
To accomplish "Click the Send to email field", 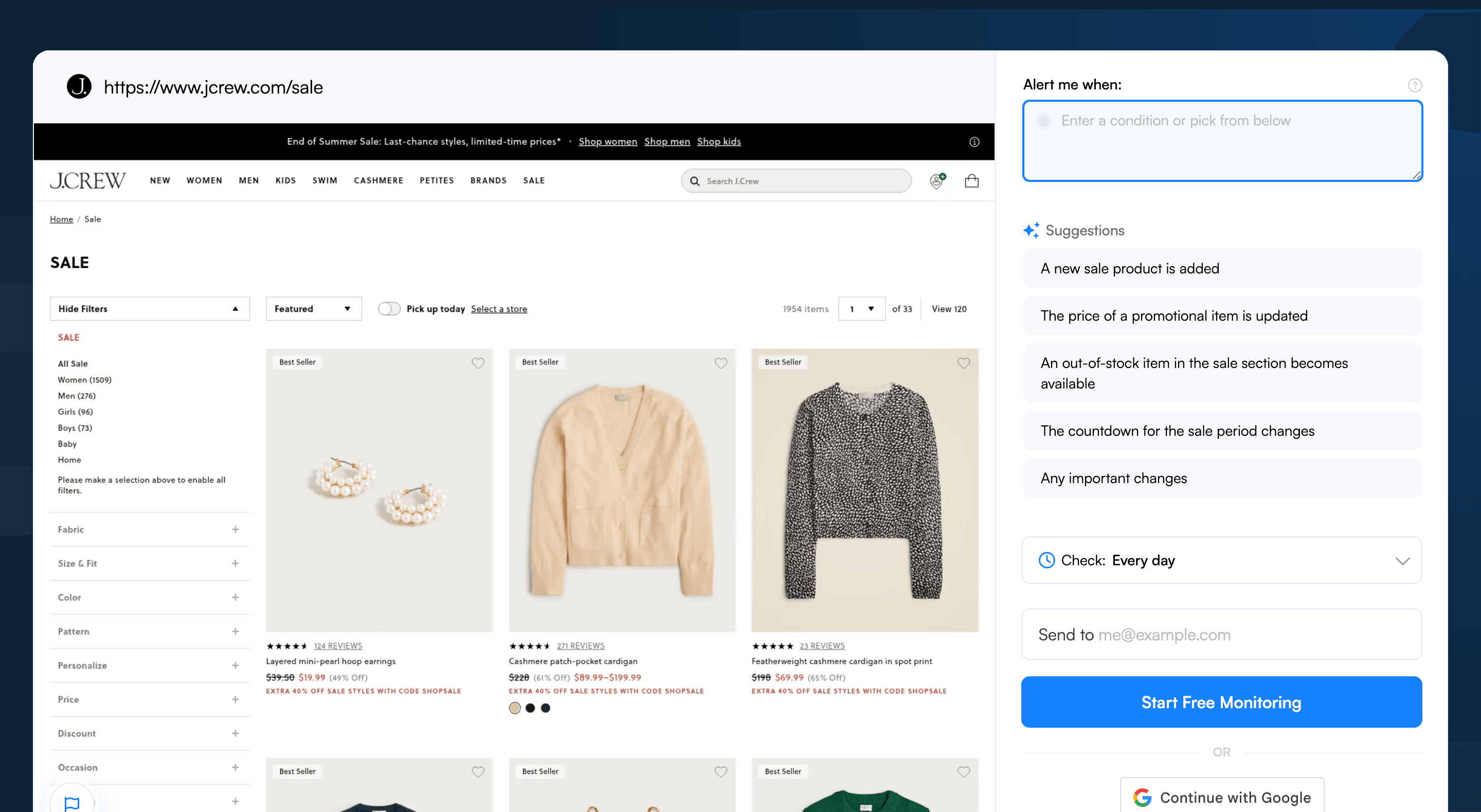I will click(1221, 634).
